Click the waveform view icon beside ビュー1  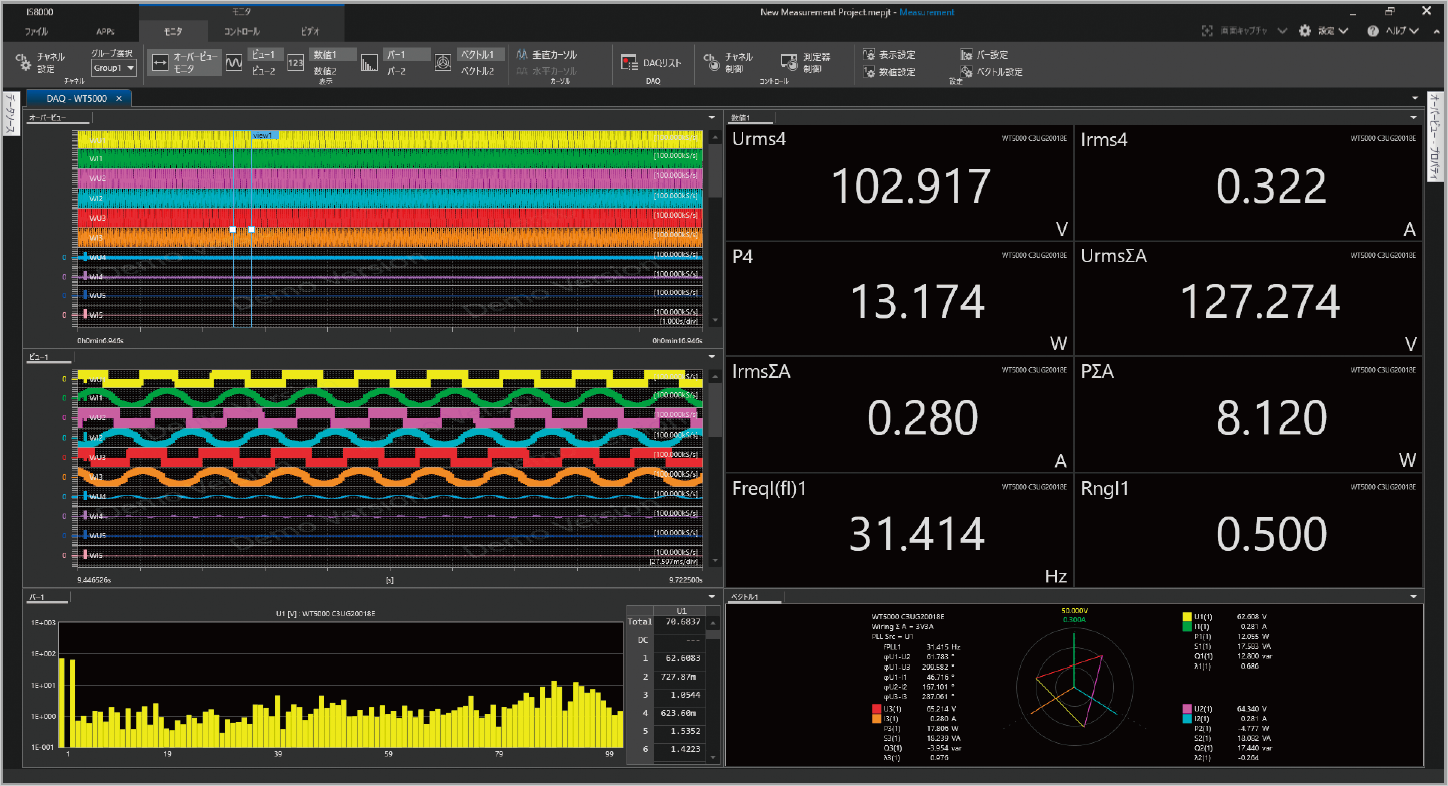pos(235,63)
